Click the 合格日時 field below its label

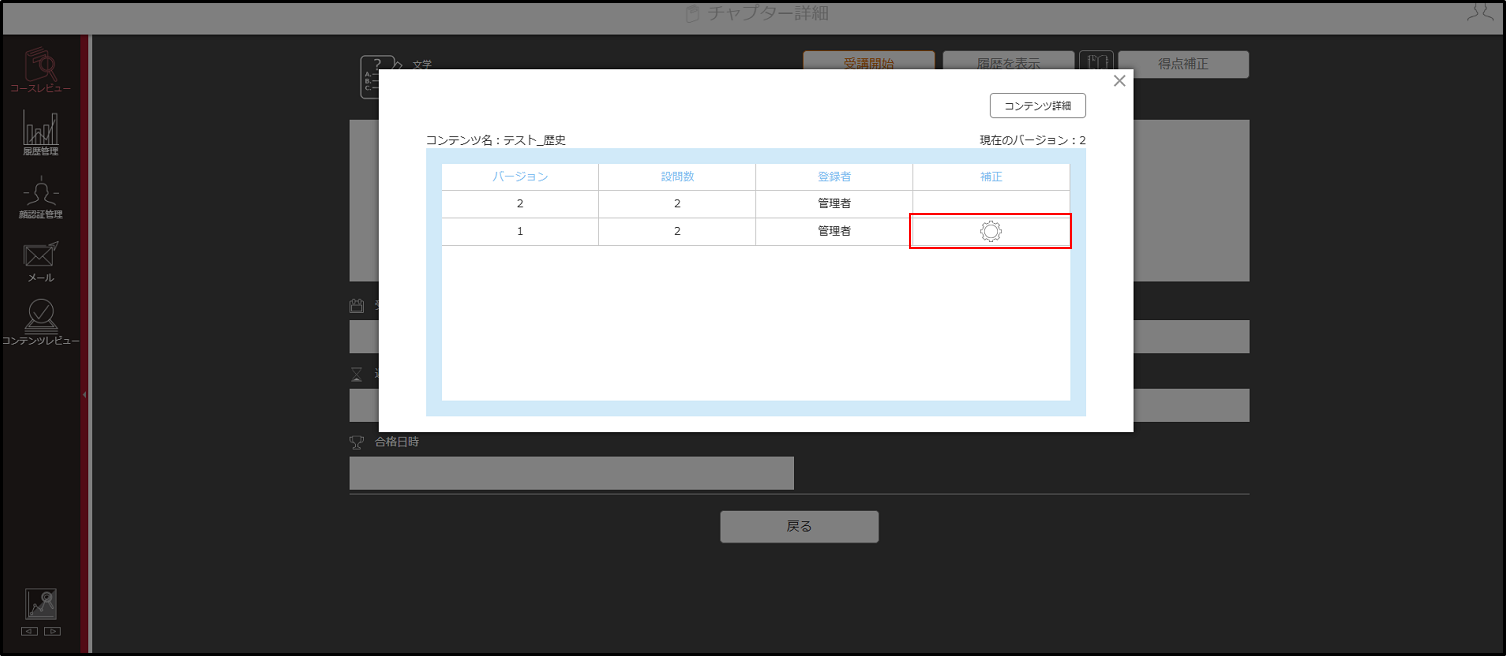[x=571, y=473]
